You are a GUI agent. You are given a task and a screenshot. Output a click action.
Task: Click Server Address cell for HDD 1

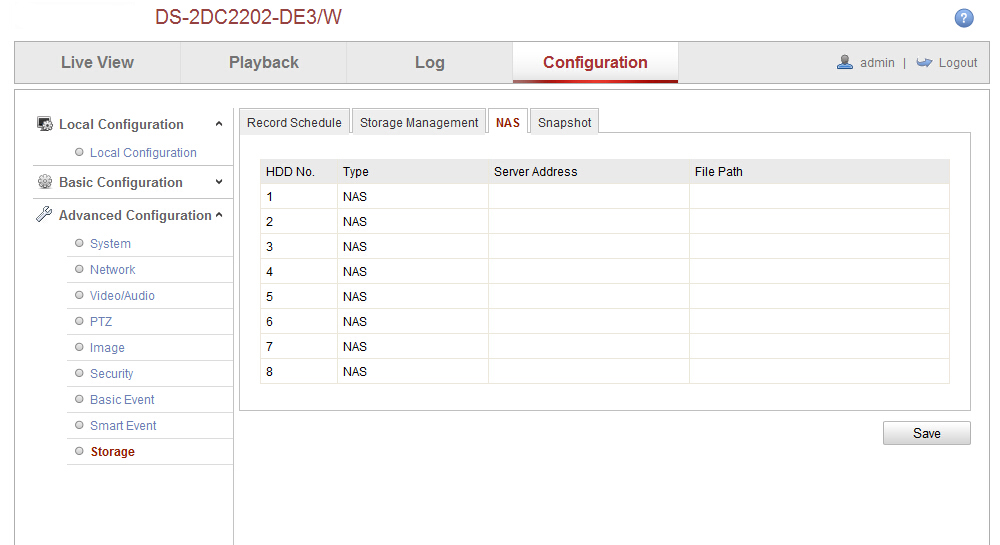coord(588,196)
